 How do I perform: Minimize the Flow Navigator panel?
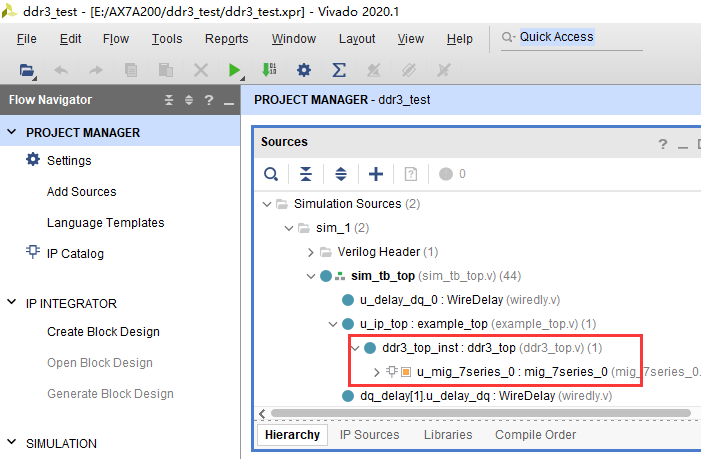229,103
